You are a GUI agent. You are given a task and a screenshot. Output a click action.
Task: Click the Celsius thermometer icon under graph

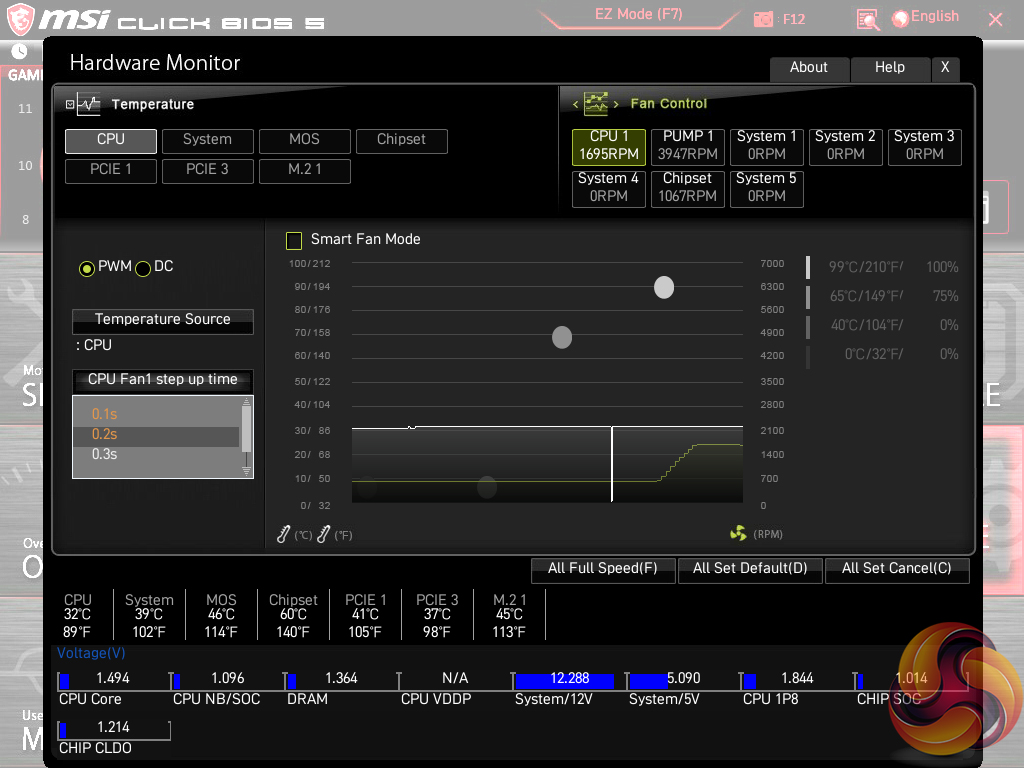[x=284, y=535]
